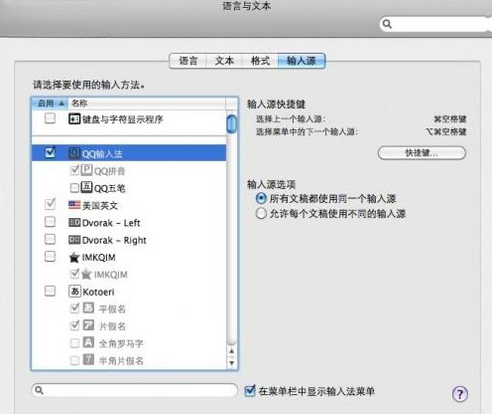
Task: Click the list scrollbar thumb
Action: (x=231, y=123)
